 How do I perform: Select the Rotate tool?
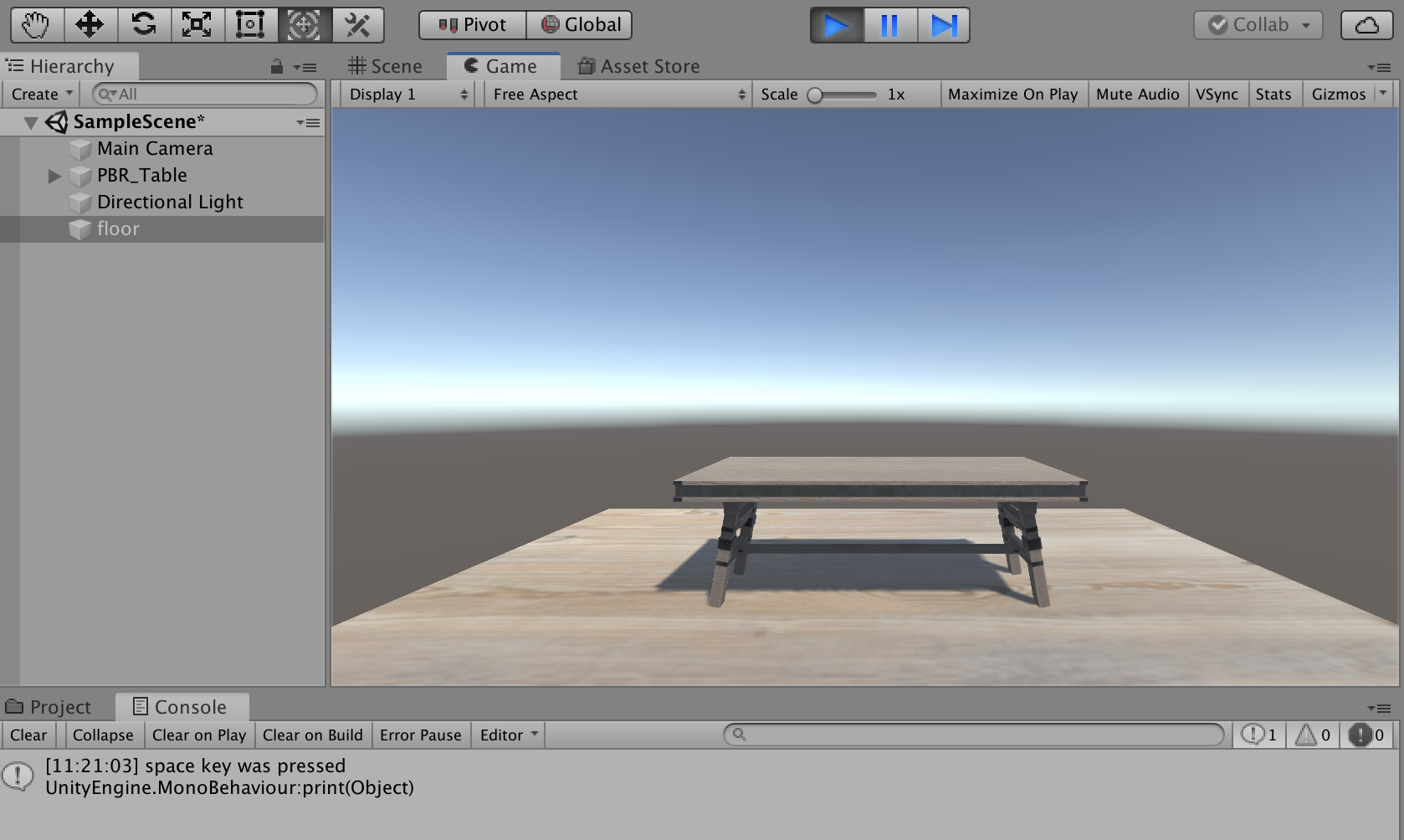tap(143, 24)
